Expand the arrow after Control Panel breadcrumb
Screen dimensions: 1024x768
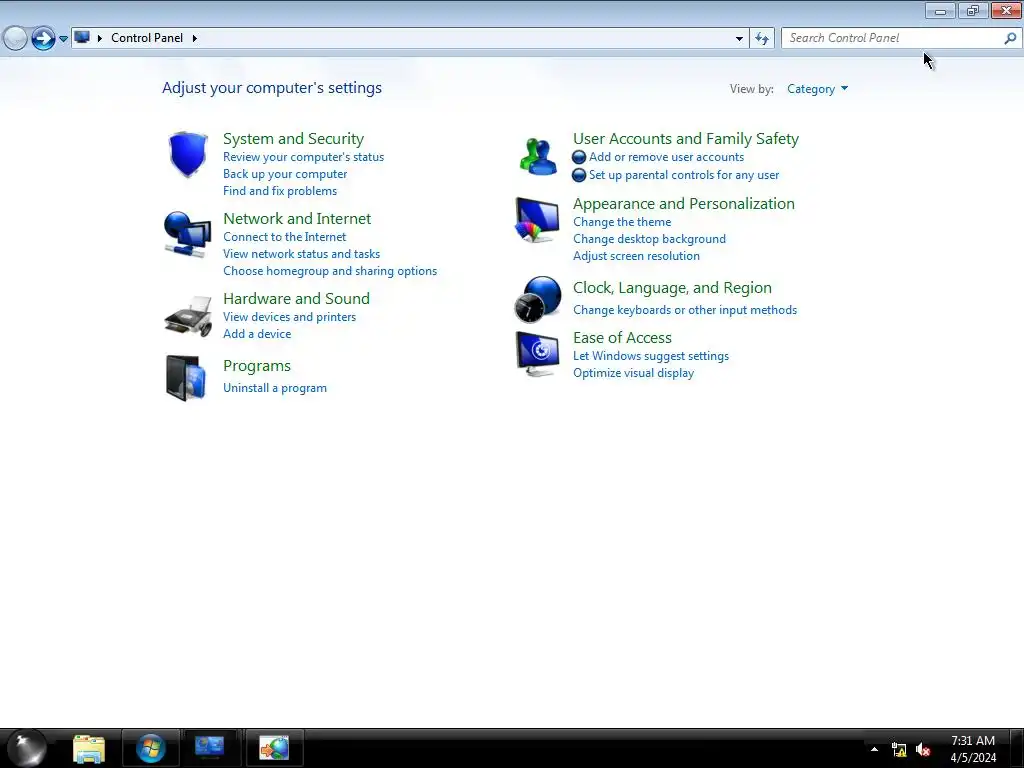coord(195,38)
